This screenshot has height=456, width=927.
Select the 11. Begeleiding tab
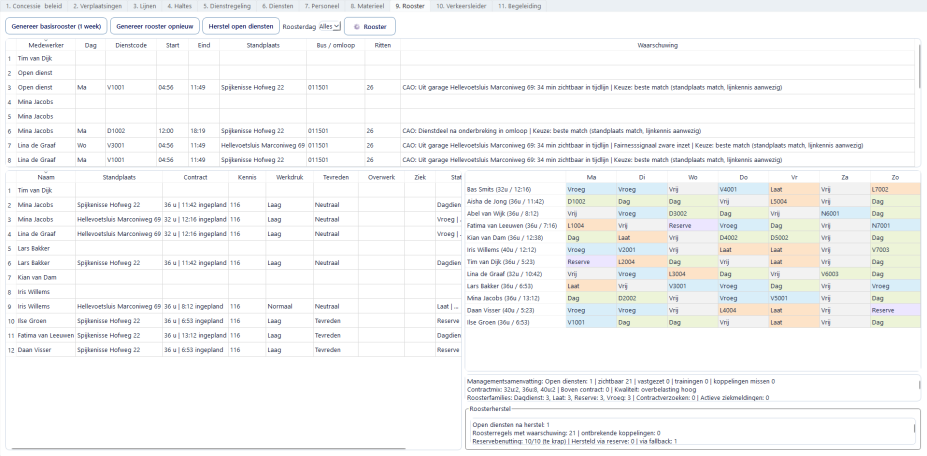point(522,6)
